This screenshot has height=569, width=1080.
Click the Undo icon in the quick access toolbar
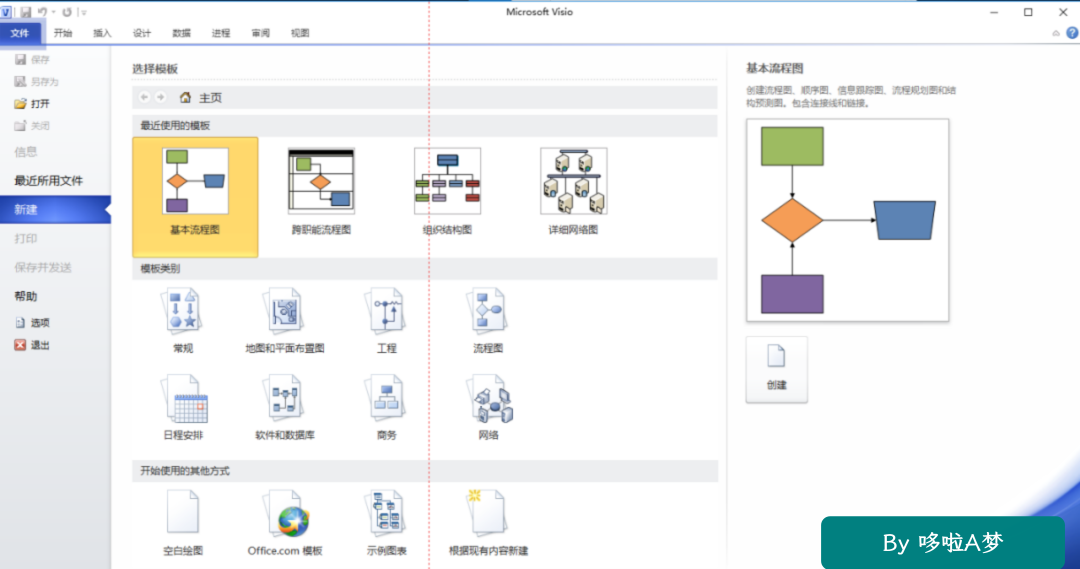point(42,12)
